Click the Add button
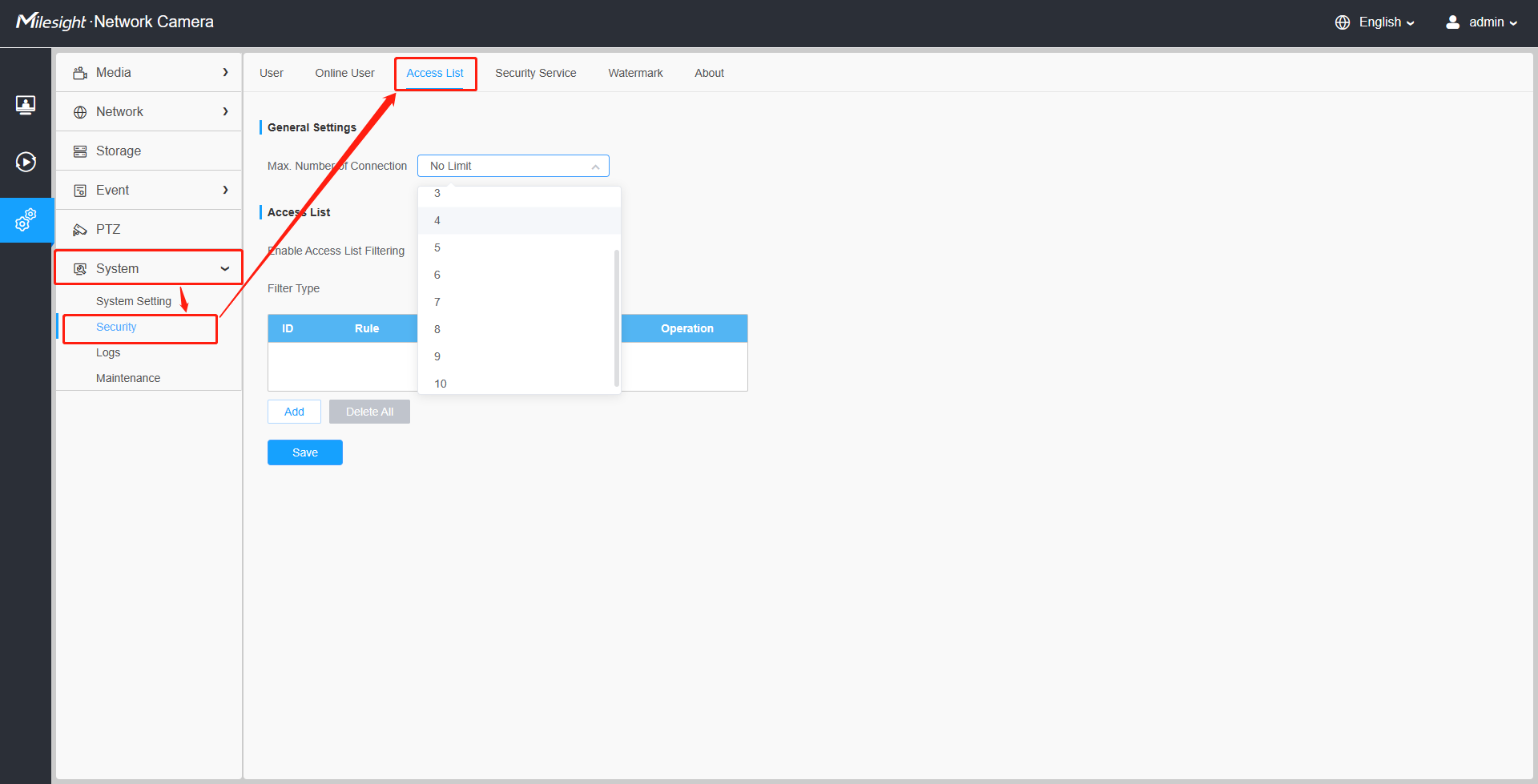The image size is (1538, 784). coord(294,412)
